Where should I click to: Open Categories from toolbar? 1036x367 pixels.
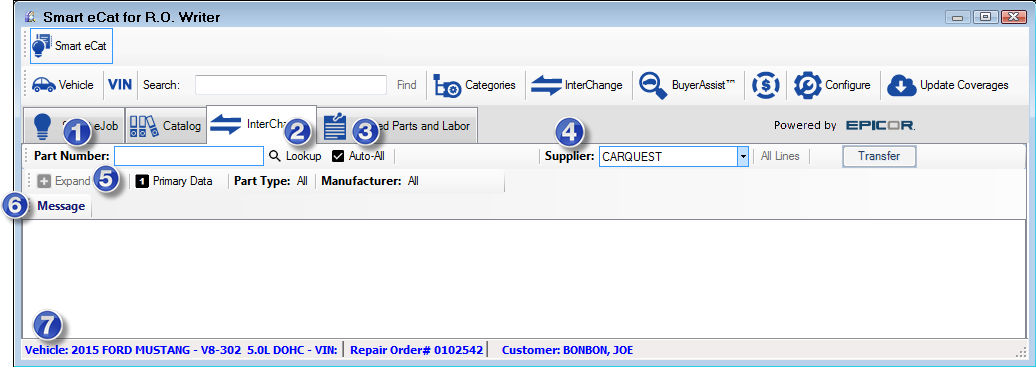pos(474,85)
